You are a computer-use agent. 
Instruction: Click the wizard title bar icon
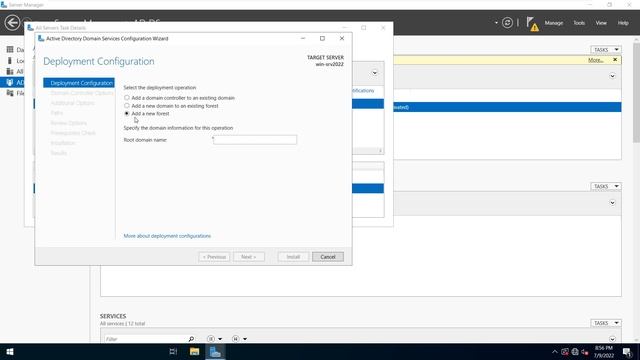tap(41, 38)
